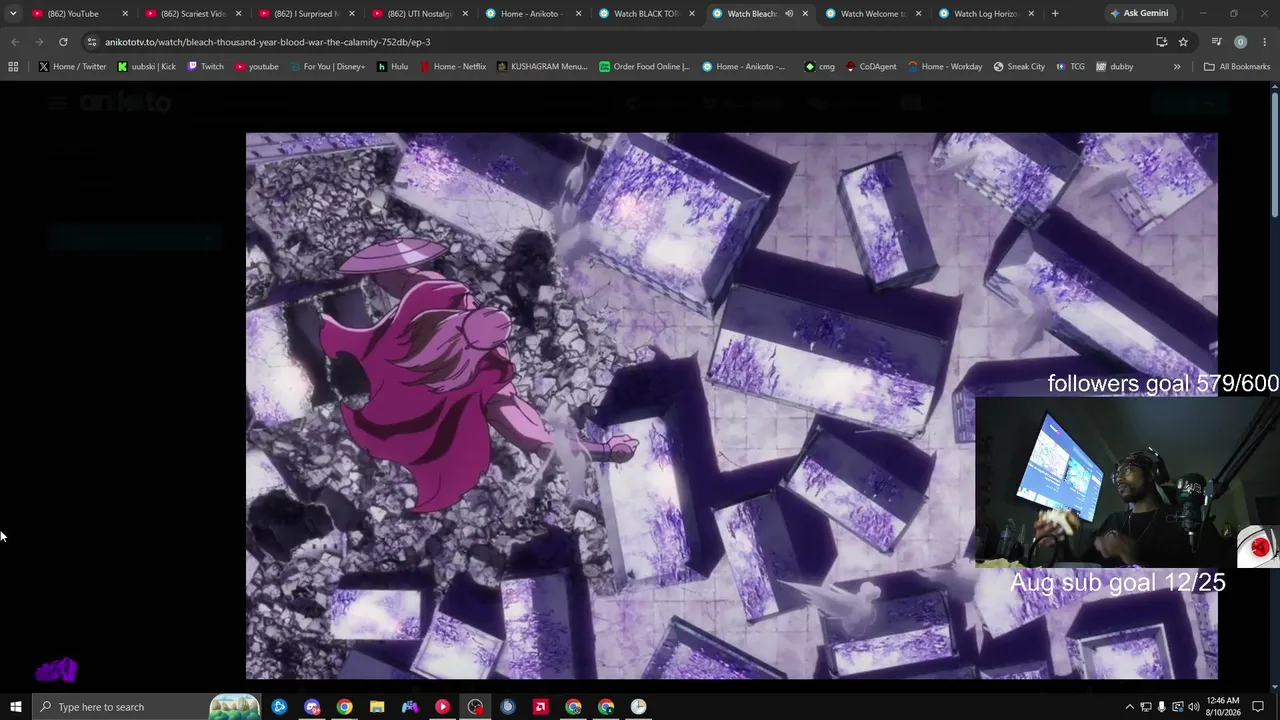Open the clock app icon on taskbar
This screenshot has height=720, width=1280.
(x=638, y=707)
